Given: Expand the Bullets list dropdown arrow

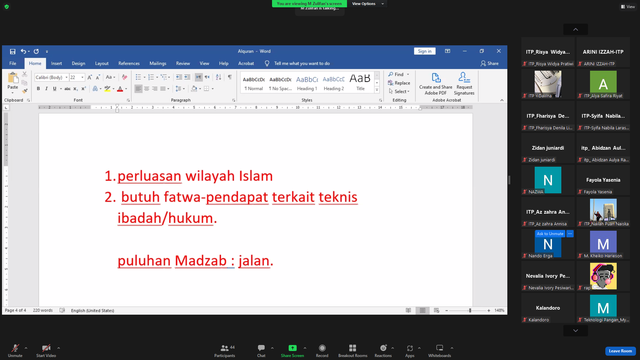Looking at the screenshot, I should (144, 77).
